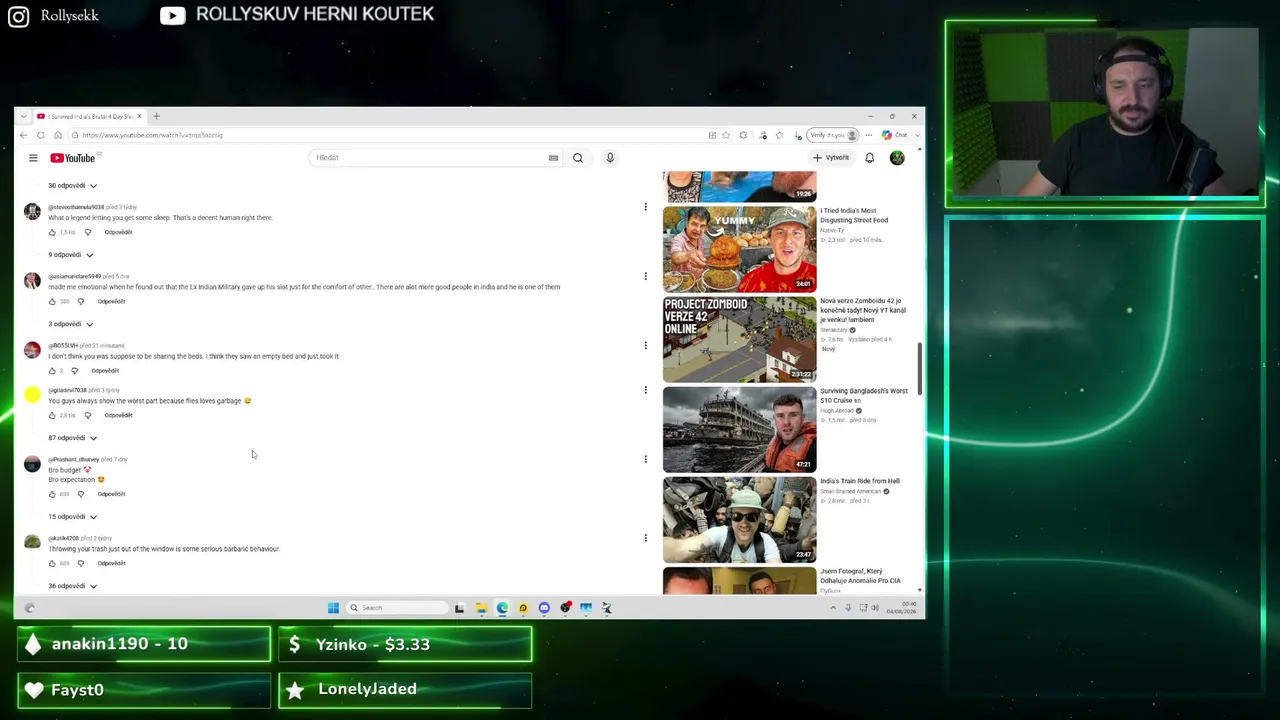Open YouTube notifications bell

(x=870, y=158)
